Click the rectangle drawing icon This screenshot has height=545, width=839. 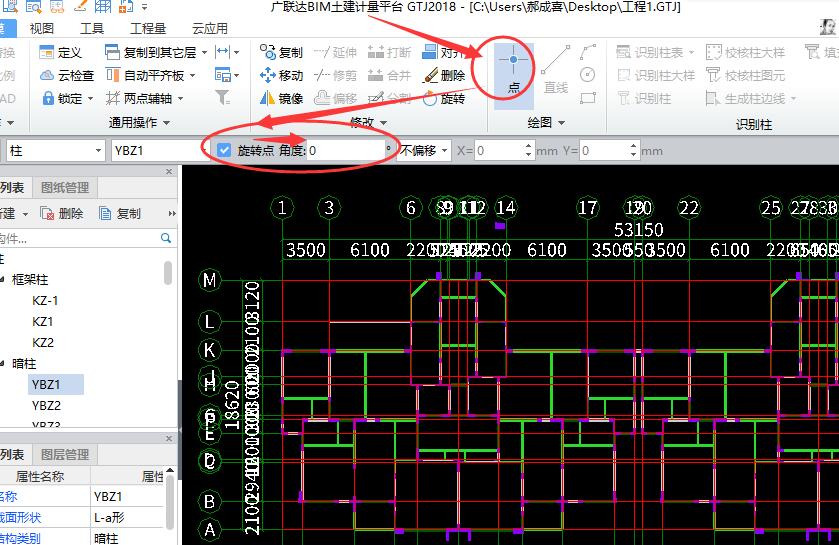[x=588, y=98]
